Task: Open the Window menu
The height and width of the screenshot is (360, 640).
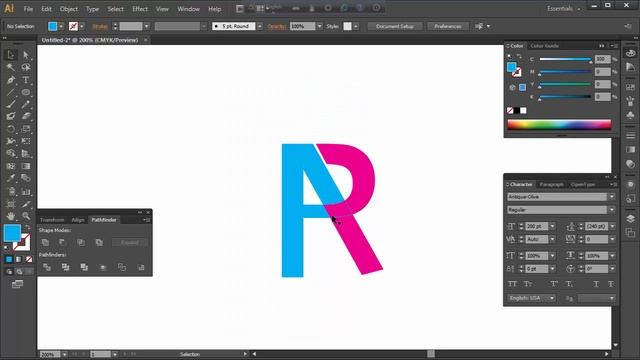Action: (188, 9)
